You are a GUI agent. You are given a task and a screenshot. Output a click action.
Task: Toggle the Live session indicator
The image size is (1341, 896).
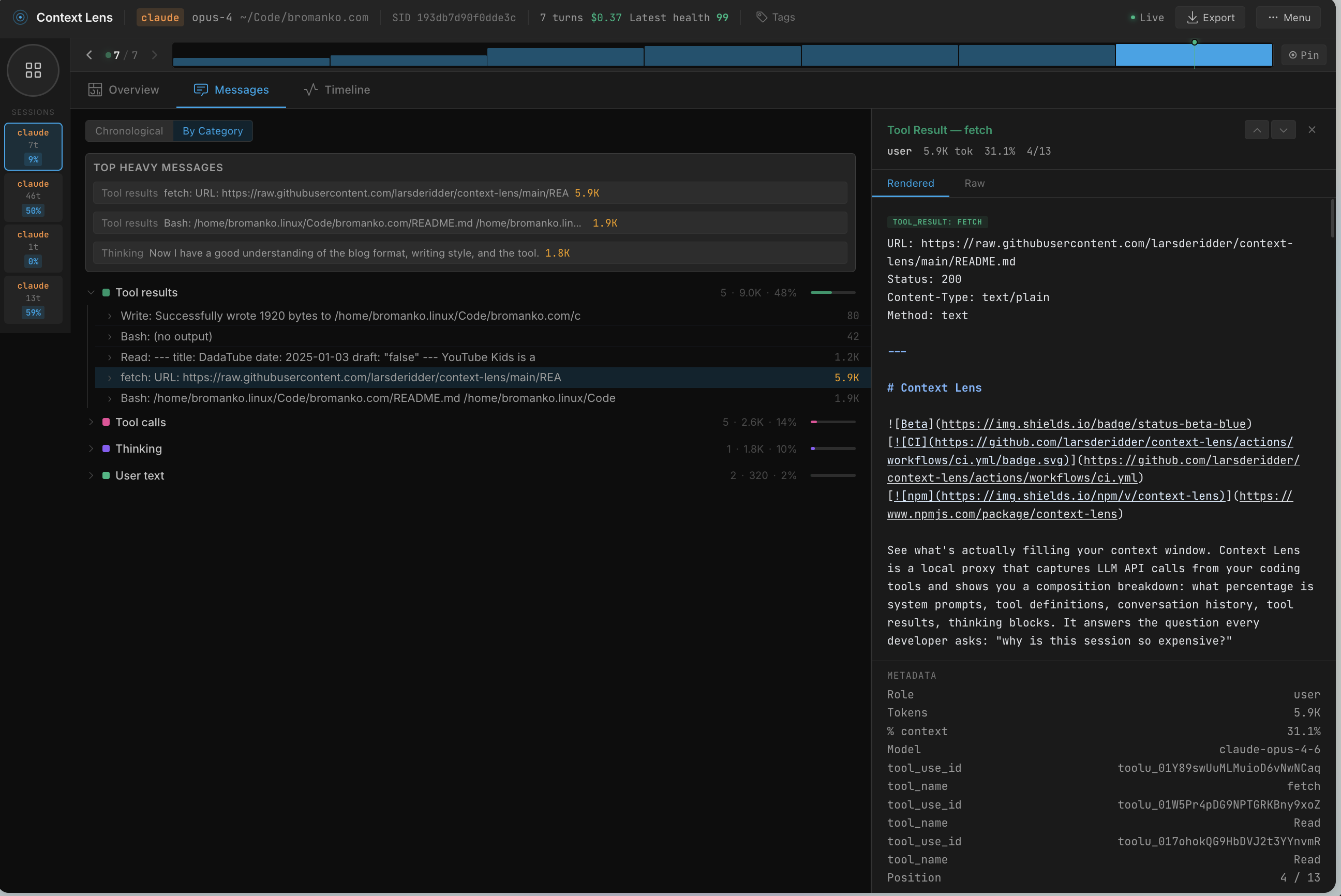click(x=1146, y=17)
